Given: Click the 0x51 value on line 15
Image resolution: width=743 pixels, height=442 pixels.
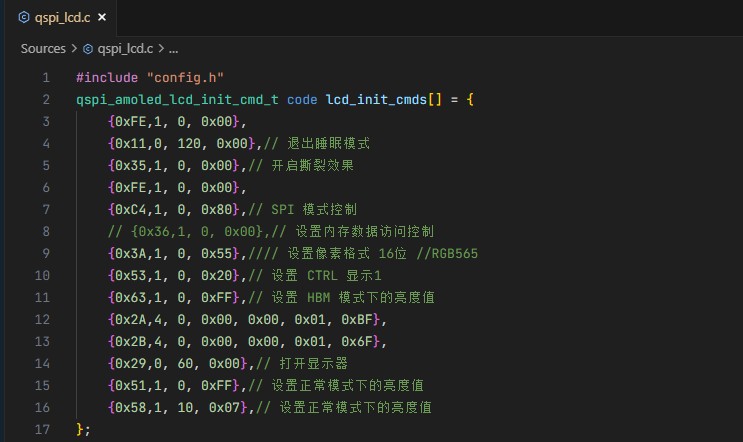Looking at the screenshot, I should (130, 386).
